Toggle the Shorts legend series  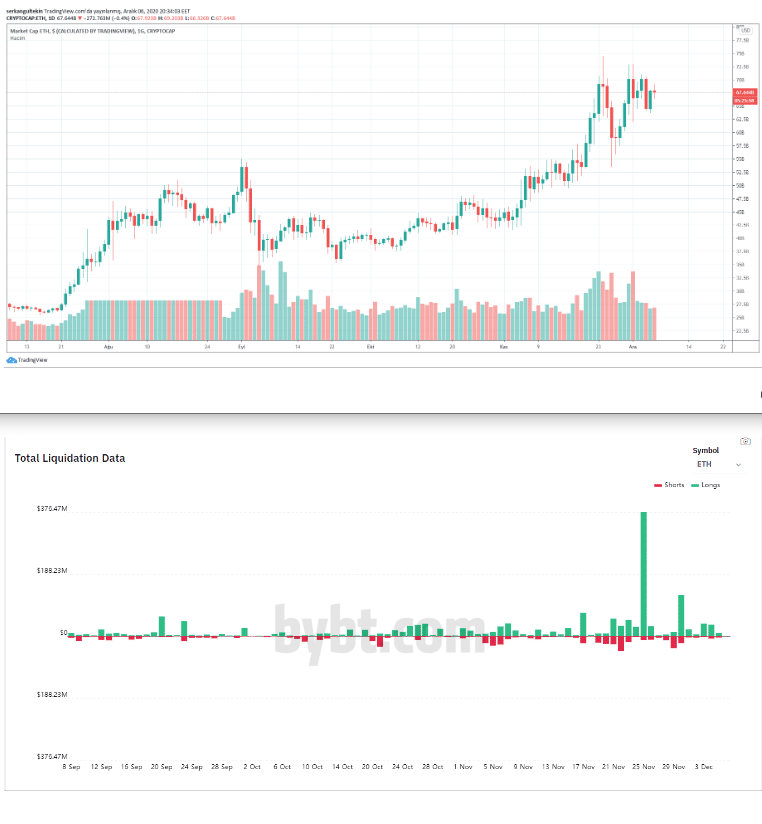click(x=670, y=485)
